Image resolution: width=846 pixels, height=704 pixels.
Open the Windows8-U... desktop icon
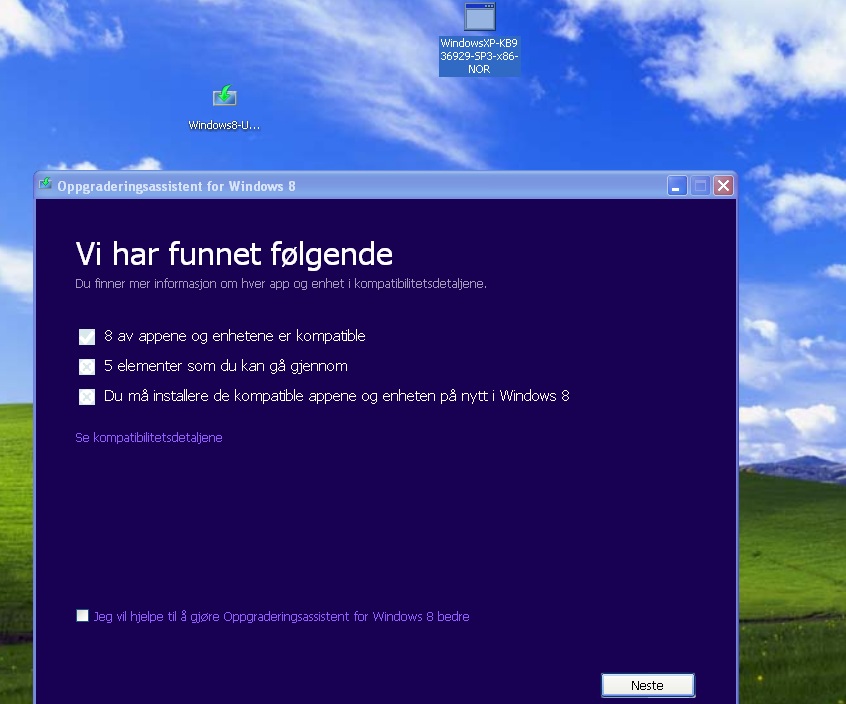tap(224, 107)
